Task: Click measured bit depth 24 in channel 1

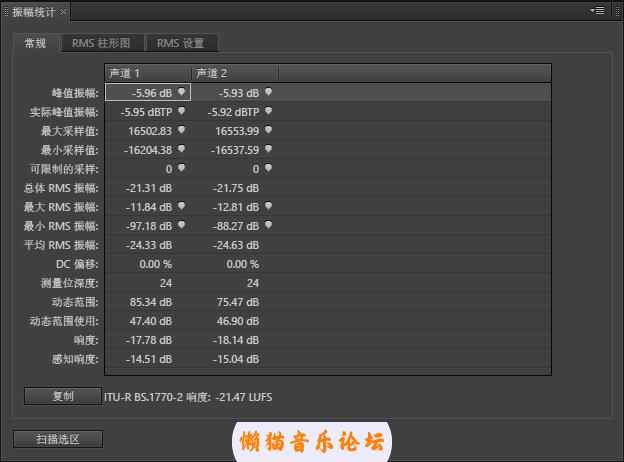Action: 166,283
